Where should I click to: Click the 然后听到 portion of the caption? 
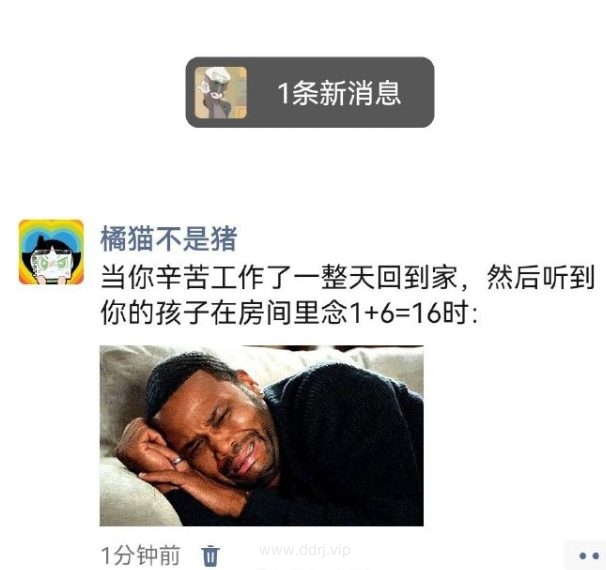click(x=540, y=277)
